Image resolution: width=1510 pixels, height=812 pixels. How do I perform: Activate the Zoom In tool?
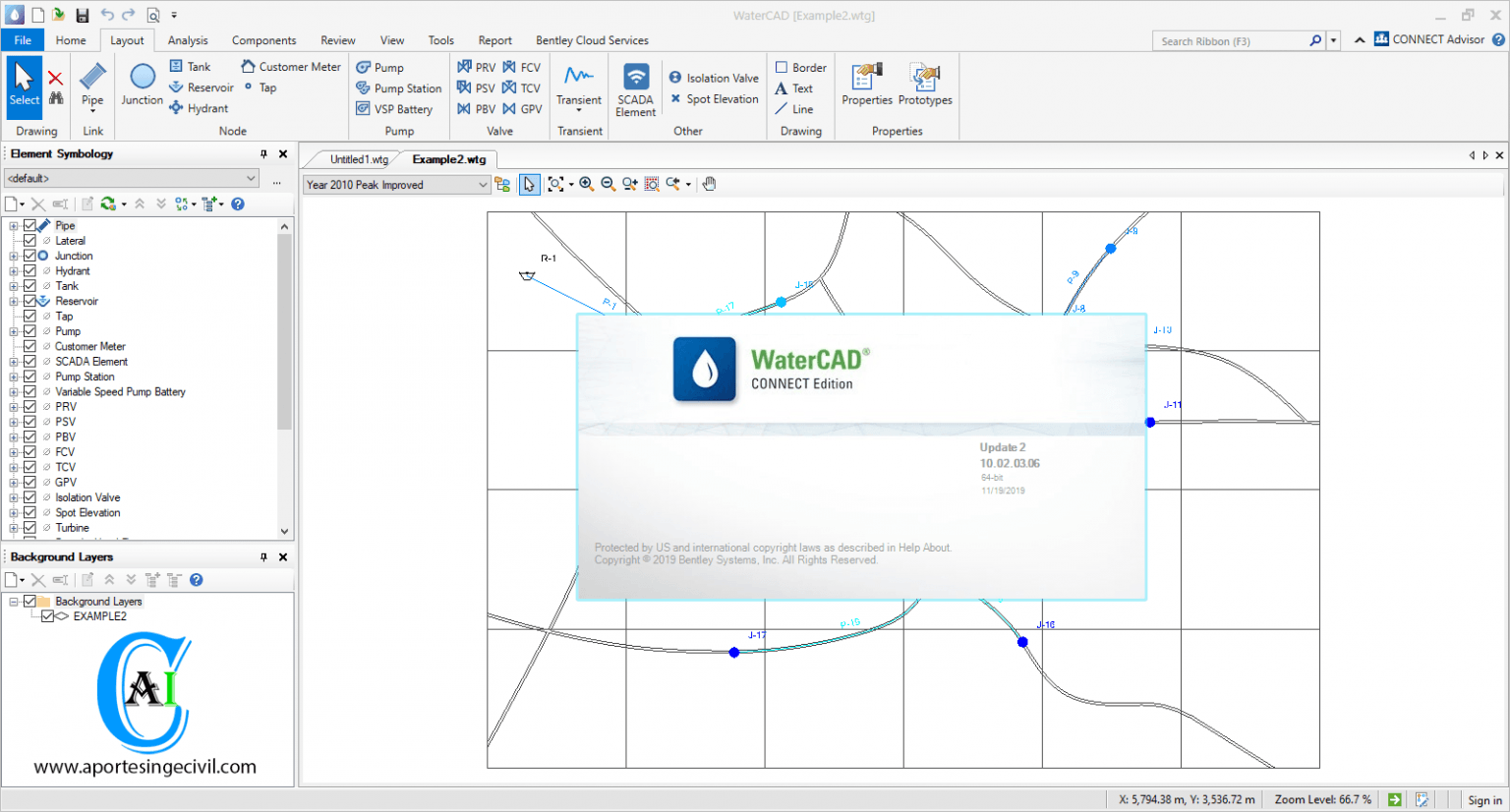[x=586, y=184]
